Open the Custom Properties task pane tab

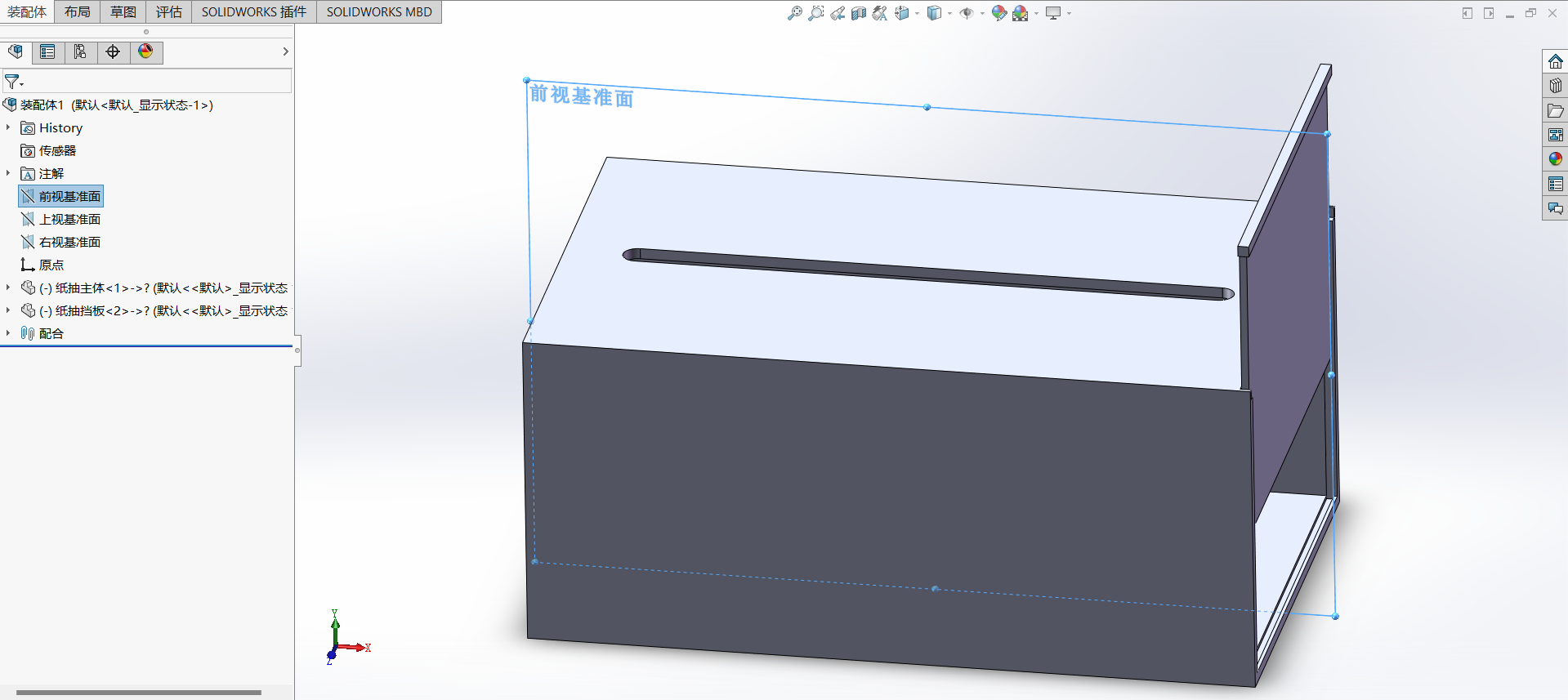1555,184
